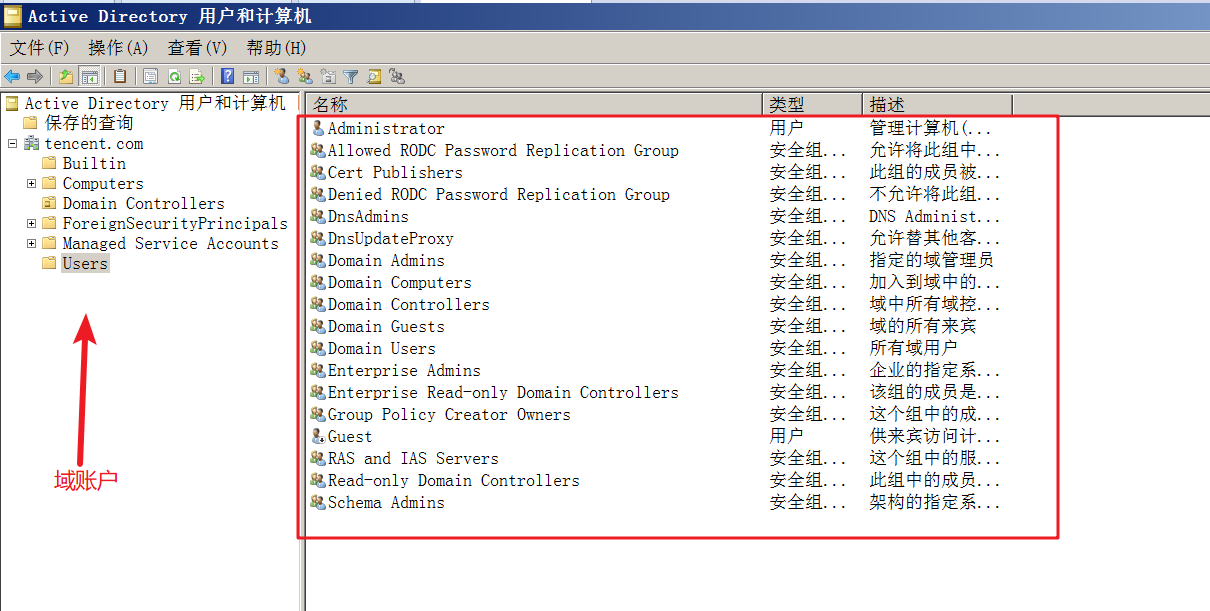This screenshot has width=1210, height=611.
Task: Toggle the action pane toolbar icon
Action: 251,76
